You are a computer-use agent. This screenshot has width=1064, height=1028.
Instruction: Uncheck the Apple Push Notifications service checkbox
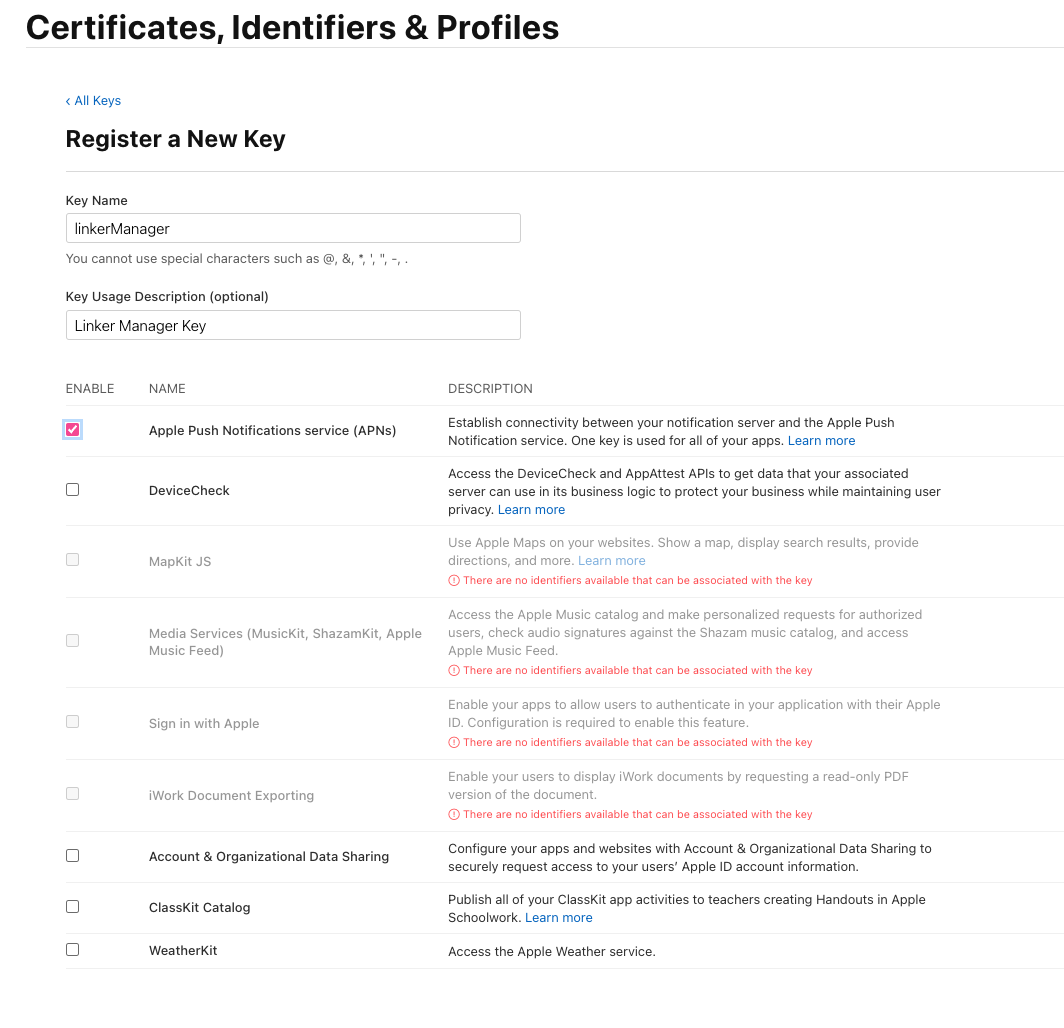tap(72, 429)
